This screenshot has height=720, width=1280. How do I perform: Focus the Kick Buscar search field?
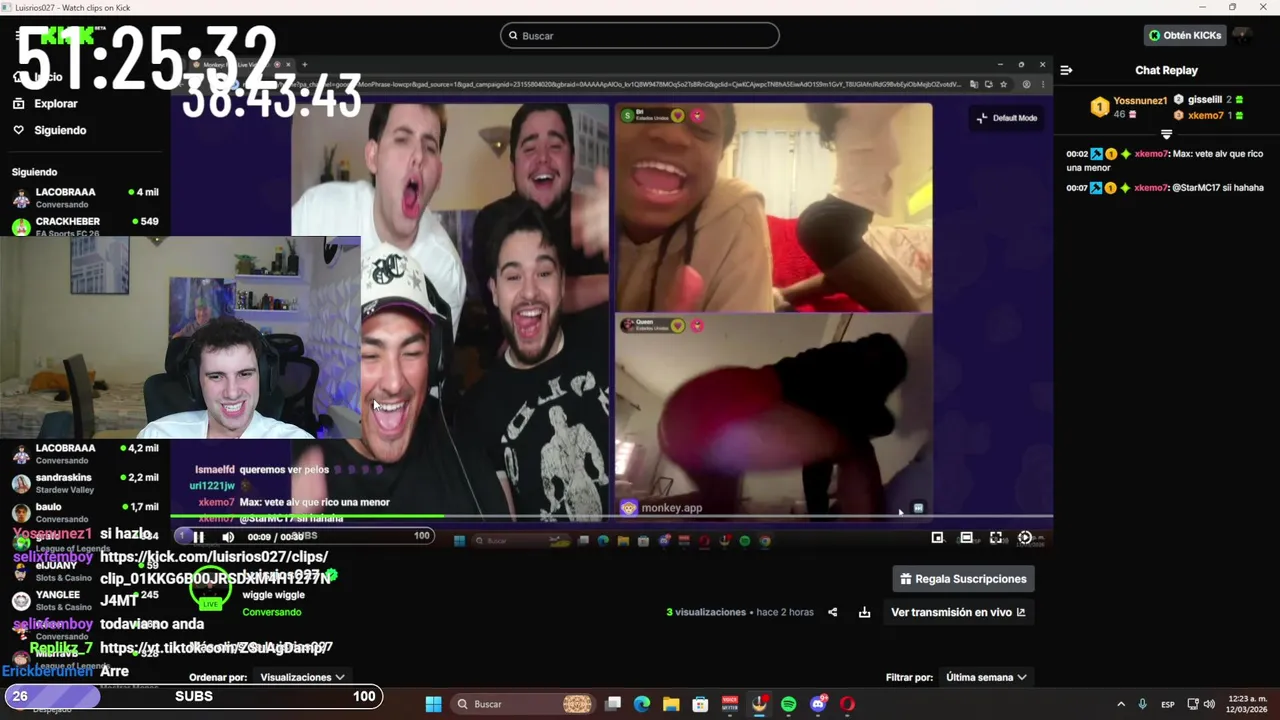[640, 35]
